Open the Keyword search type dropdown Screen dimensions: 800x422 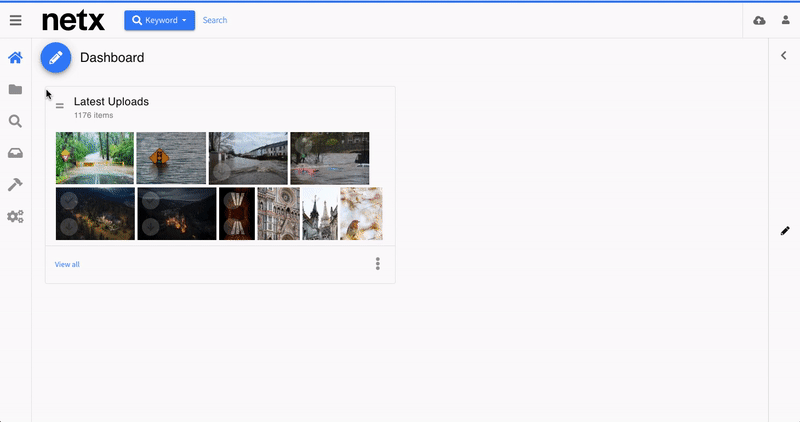pos(159,20)
